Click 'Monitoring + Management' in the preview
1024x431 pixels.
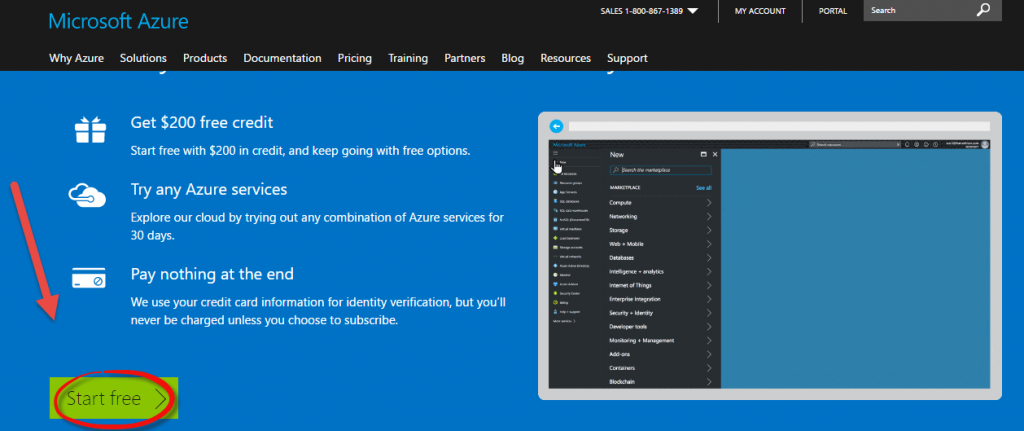641,340
